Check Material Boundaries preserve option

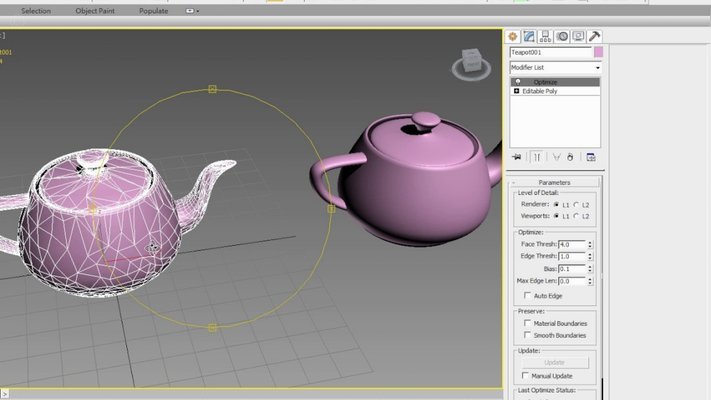(527, 323)
